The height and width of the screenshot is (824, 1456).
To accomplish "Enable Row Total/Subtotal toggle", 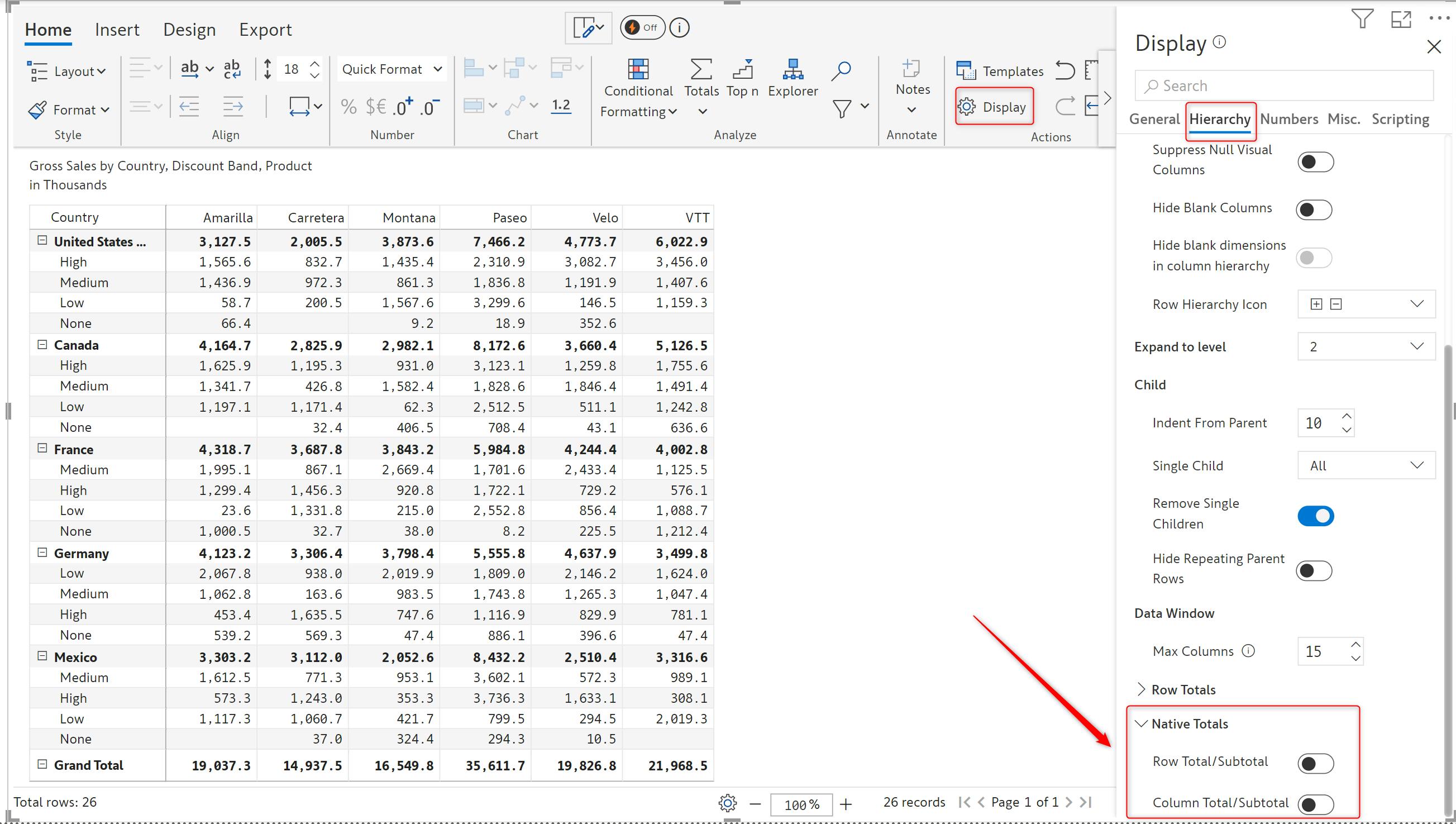I will pyautogui.click(x=1315, y=764).
